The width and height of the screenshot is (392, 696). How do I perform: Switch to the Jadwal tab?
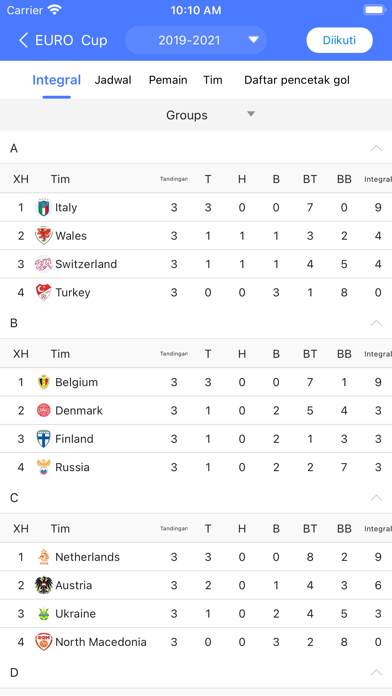(x=113, y=80)
